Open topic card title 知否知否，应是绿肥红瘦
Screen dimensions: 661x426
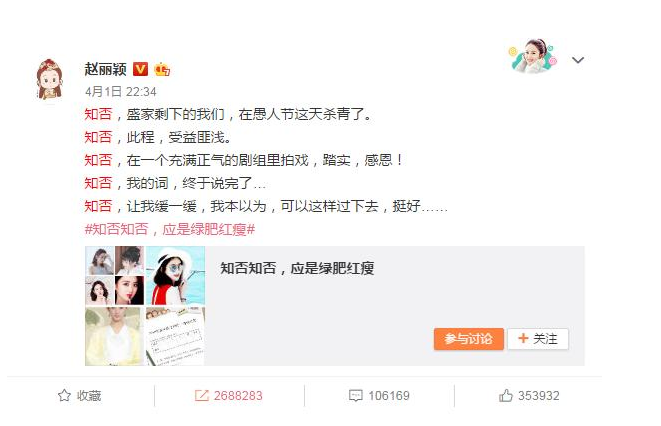tap(297, 268)
